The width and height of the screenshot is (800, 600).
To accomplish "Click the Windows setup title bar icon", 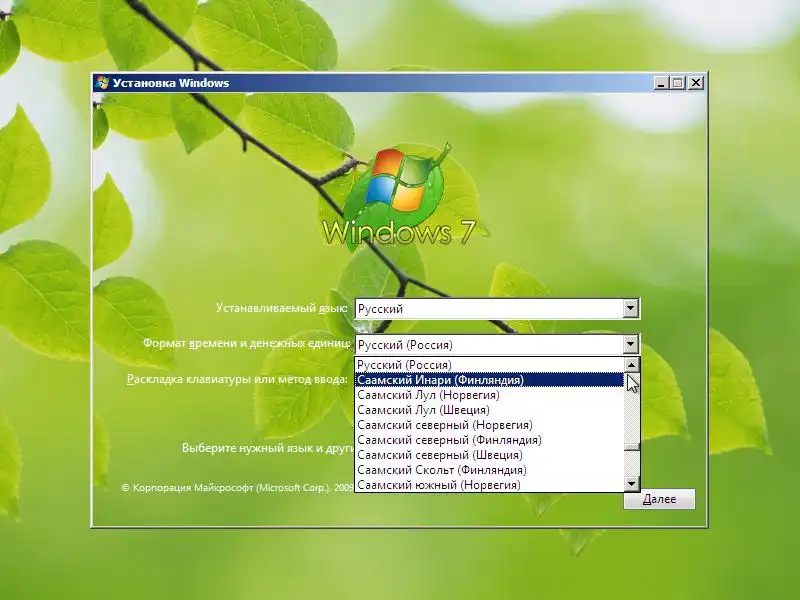I will pos(103,83).
